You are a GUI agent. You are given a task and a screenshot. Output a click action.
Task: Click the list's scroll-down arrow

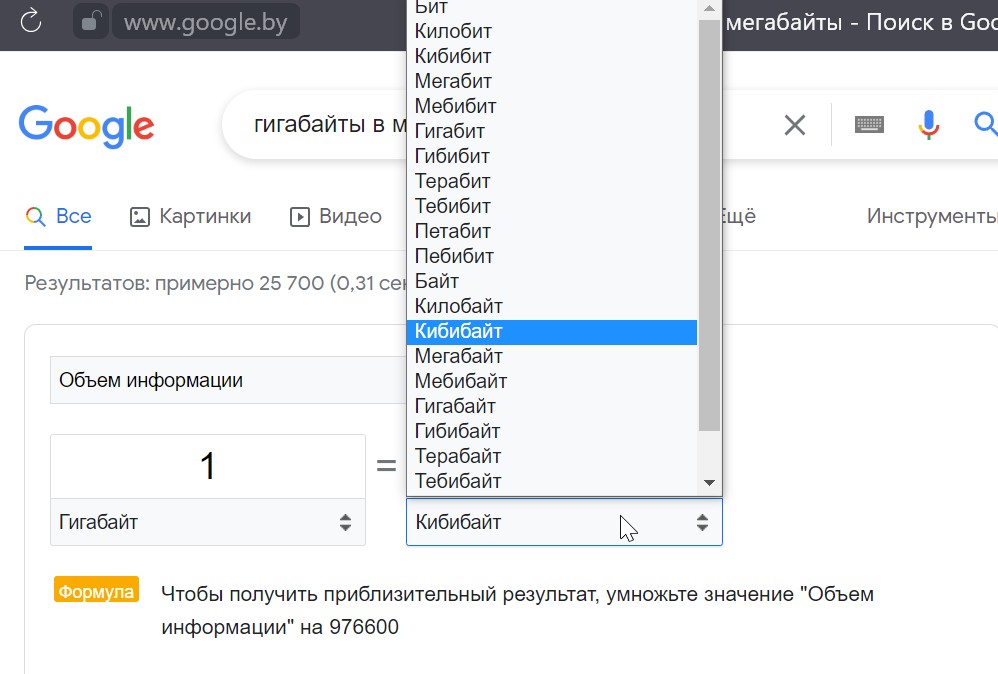[x=709, y=482]
